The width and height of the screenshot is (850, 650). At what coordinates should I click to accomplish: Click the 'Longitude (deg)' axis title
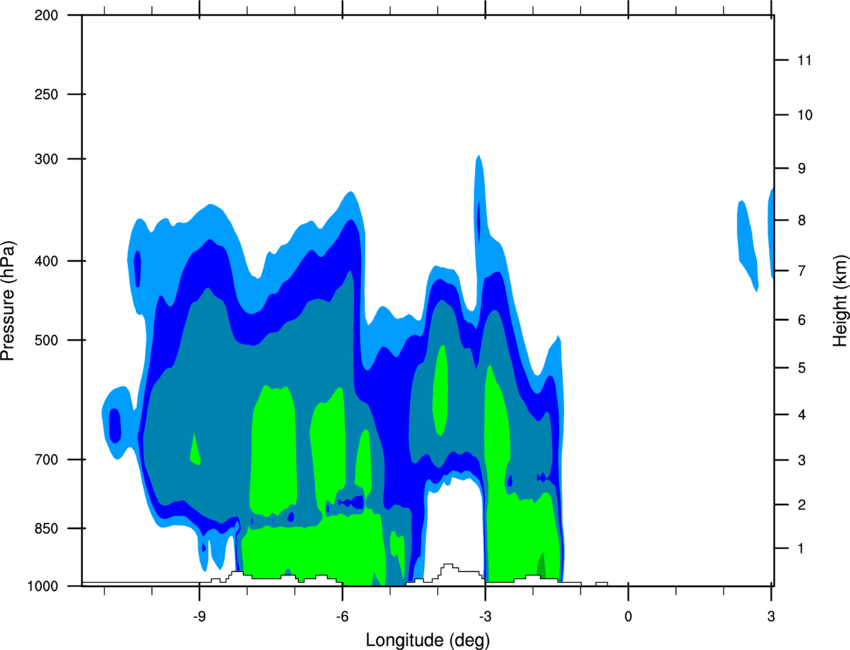[x=428, y=640]
